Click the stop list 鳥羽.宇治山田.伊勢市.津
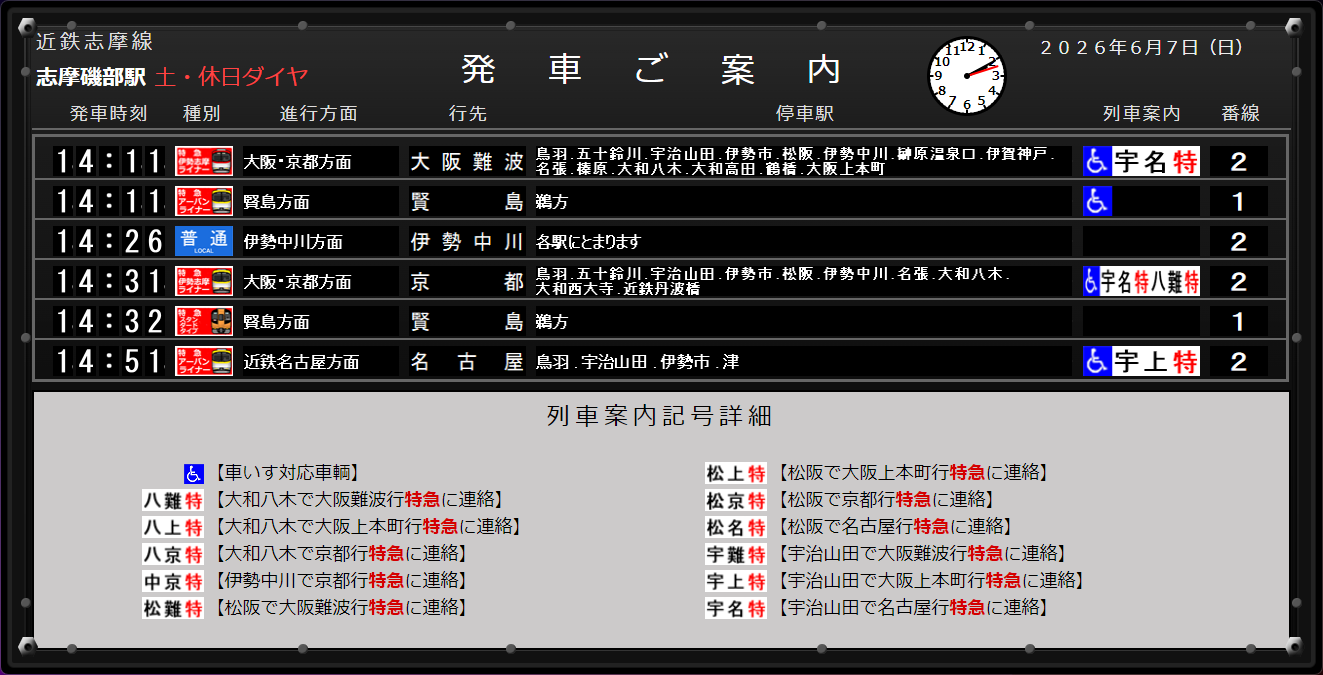Image resolution: width=1323 pixels, height=675 pixels. coord(638,362)
